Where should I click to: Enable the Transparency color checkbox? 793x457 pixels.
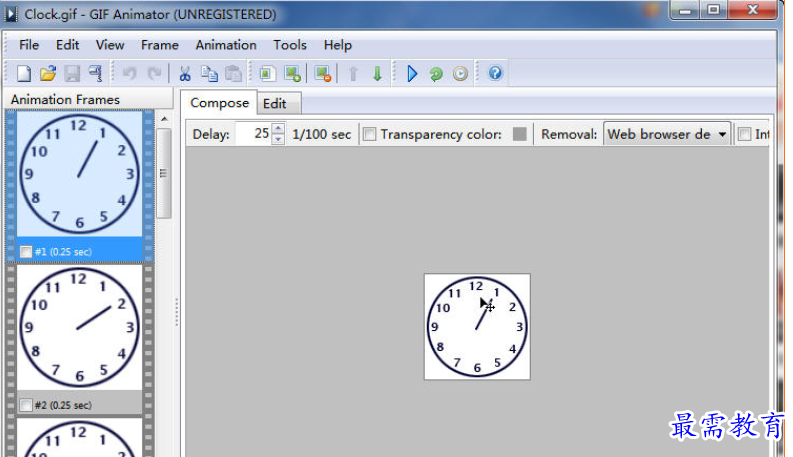(x=370, y=134)
